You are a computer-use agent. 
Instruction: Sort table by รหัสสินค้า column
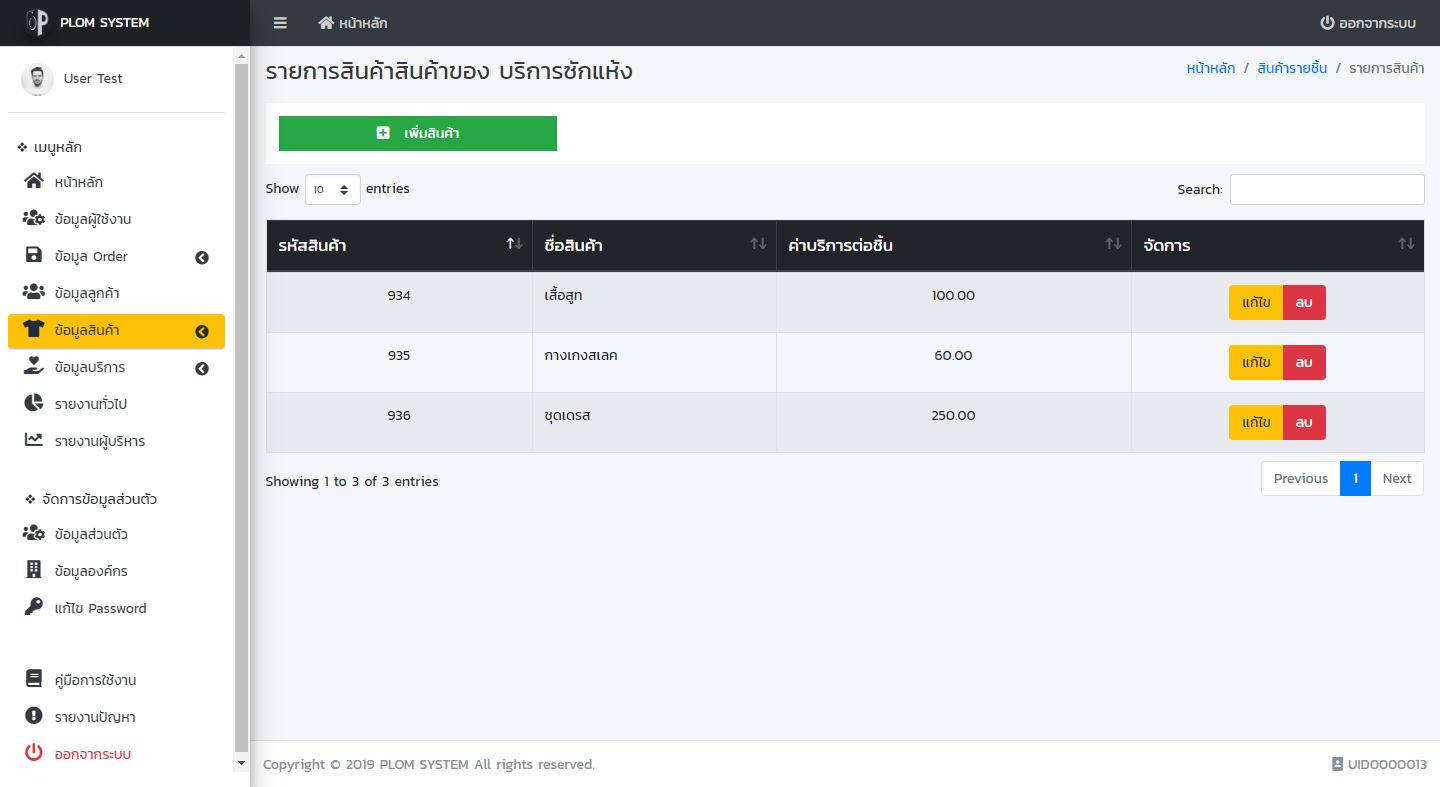click(x=399, y=245)
